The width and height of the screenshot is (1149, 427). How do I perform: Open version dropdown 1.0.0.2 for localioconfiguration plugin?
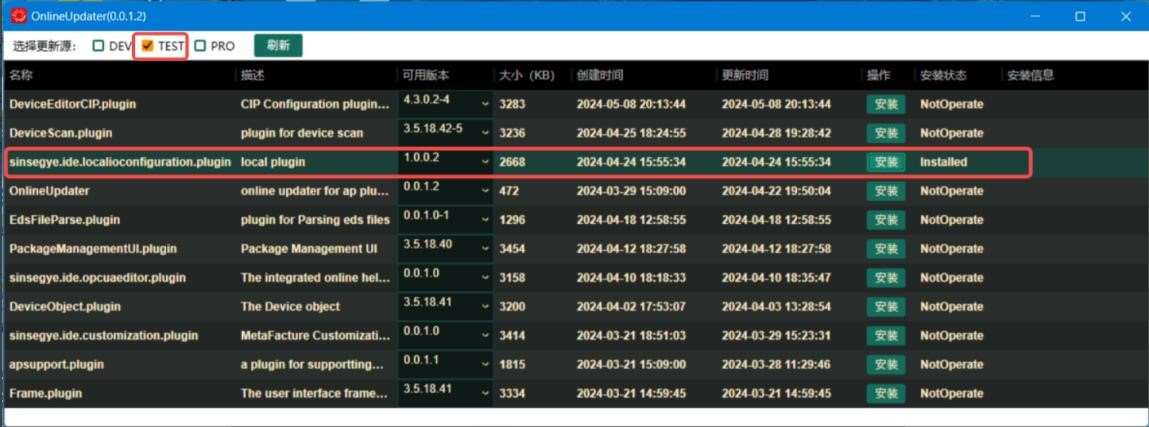point(446,162)
